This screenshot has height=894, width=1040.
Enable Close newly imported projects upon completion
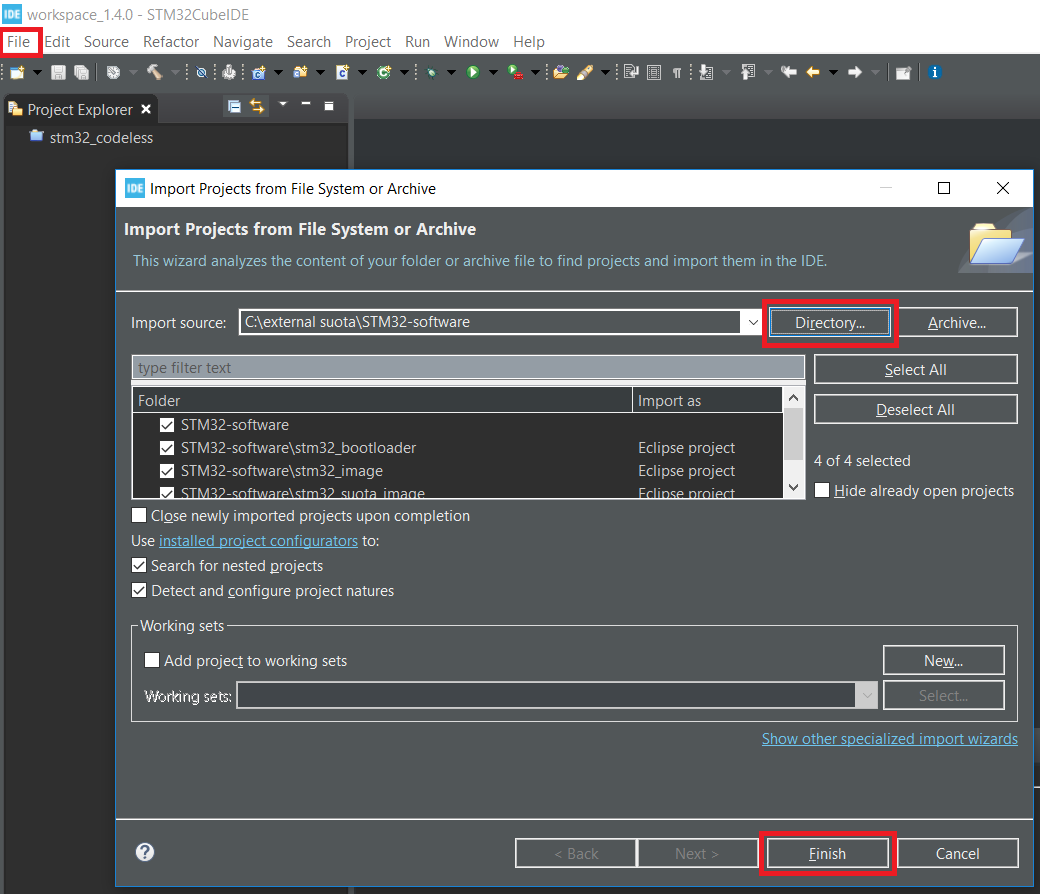click(139, 515)
